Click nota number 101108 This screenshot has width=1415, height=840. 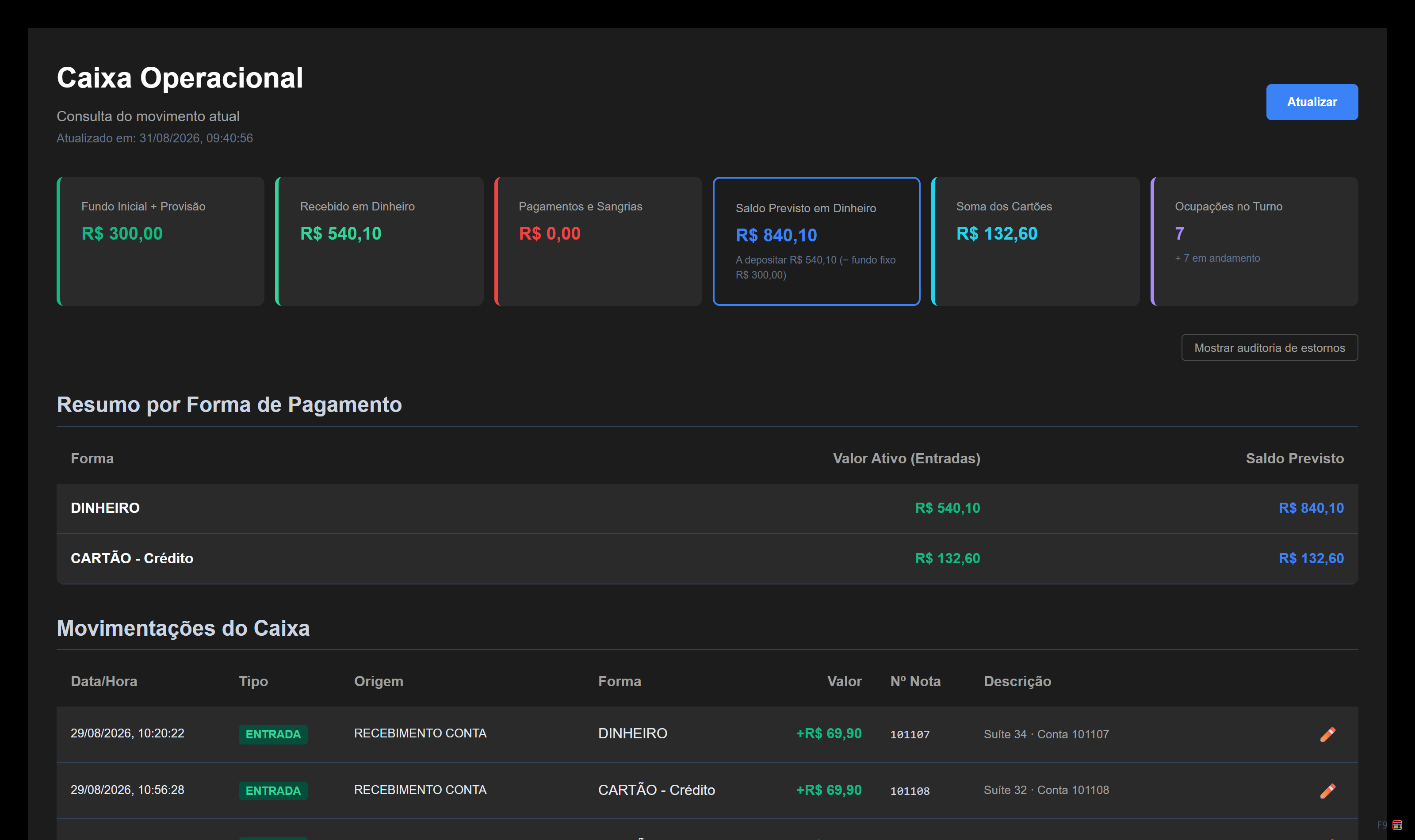[910, 791]
